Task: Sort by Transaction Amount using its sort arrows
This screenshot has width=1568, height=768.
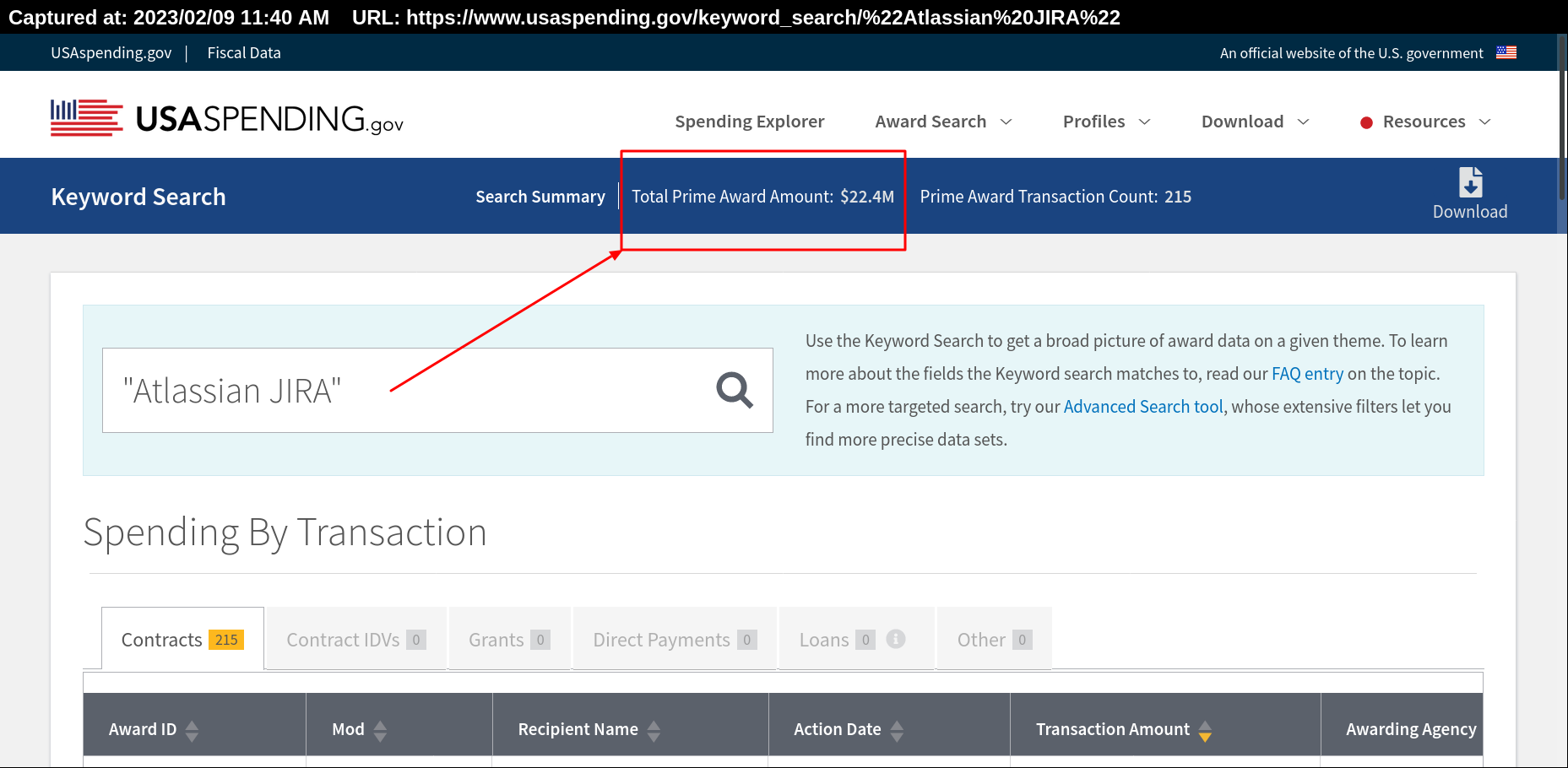Action: (x=1205, y=730)
